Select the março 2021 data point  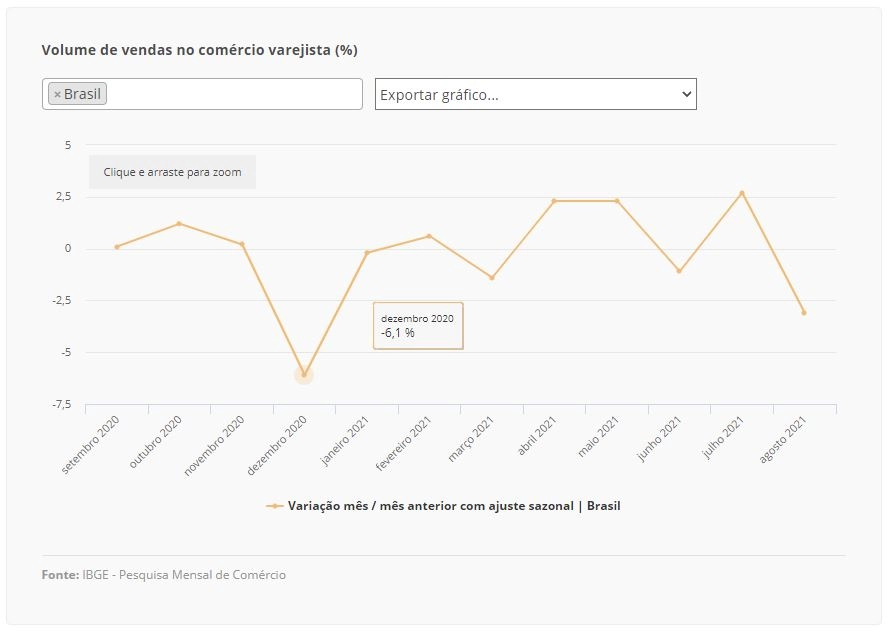492,278
